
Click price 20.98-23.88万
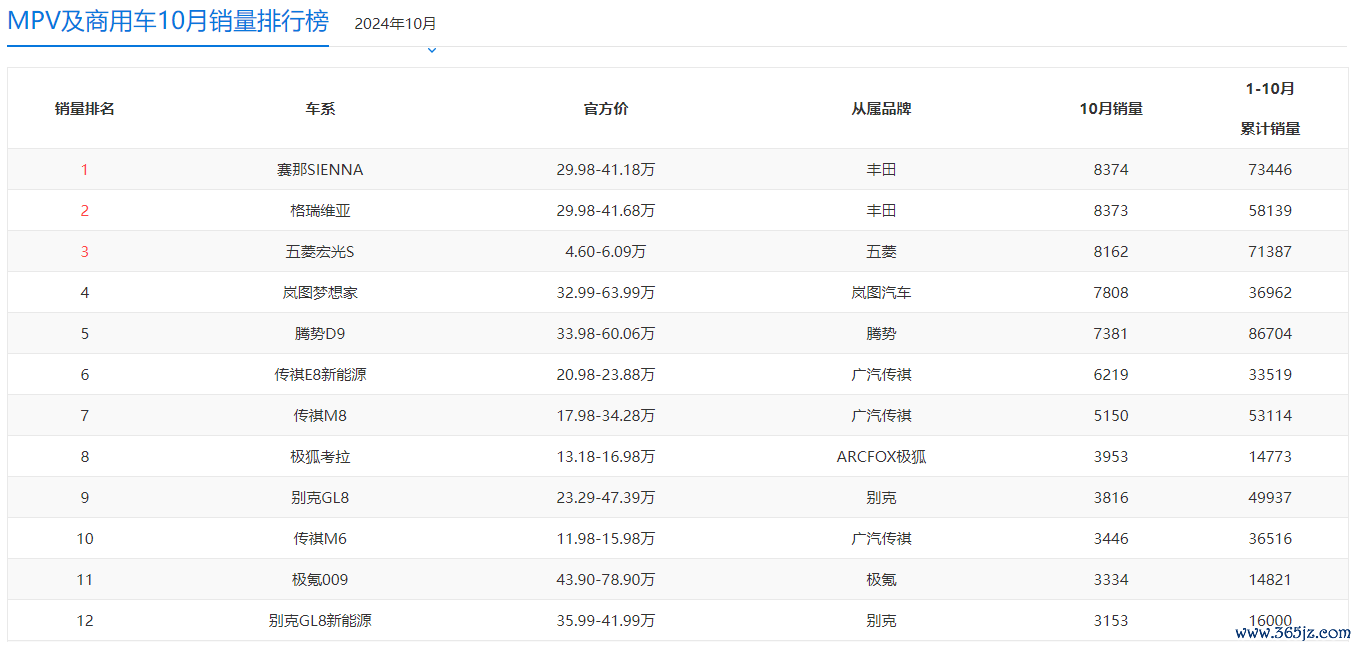click(x=606, y=375)
